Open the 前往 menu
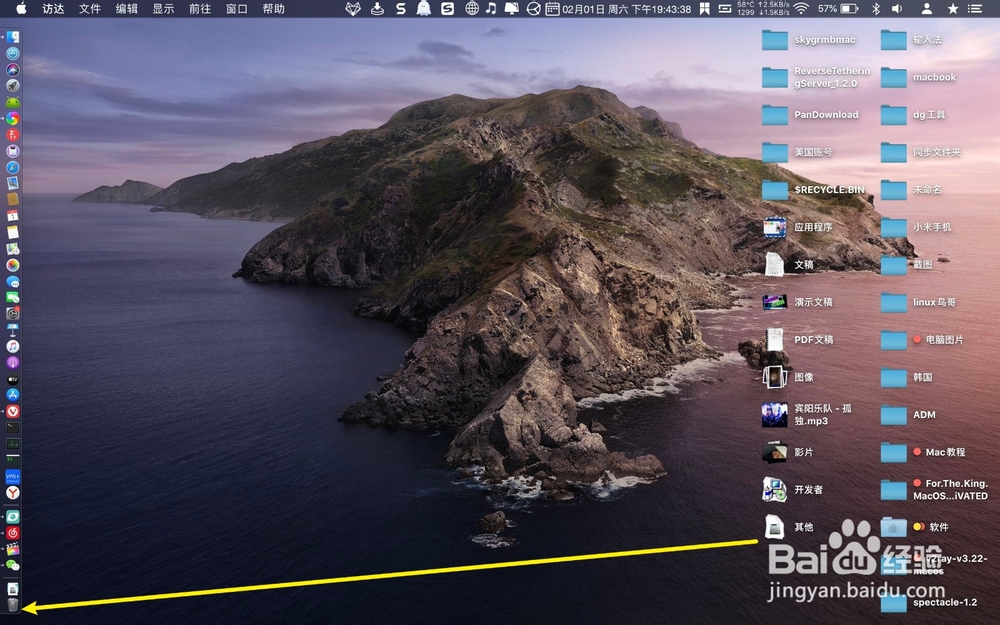This screenshot has width=1000, height=625. pyautogui.click(x=200, y=8)
